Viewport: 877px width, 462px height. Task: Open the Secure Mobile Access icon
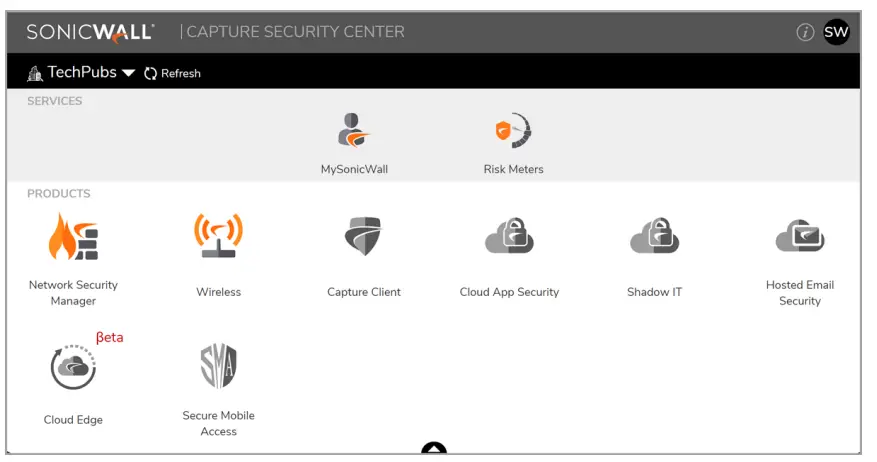pos(218,367)
